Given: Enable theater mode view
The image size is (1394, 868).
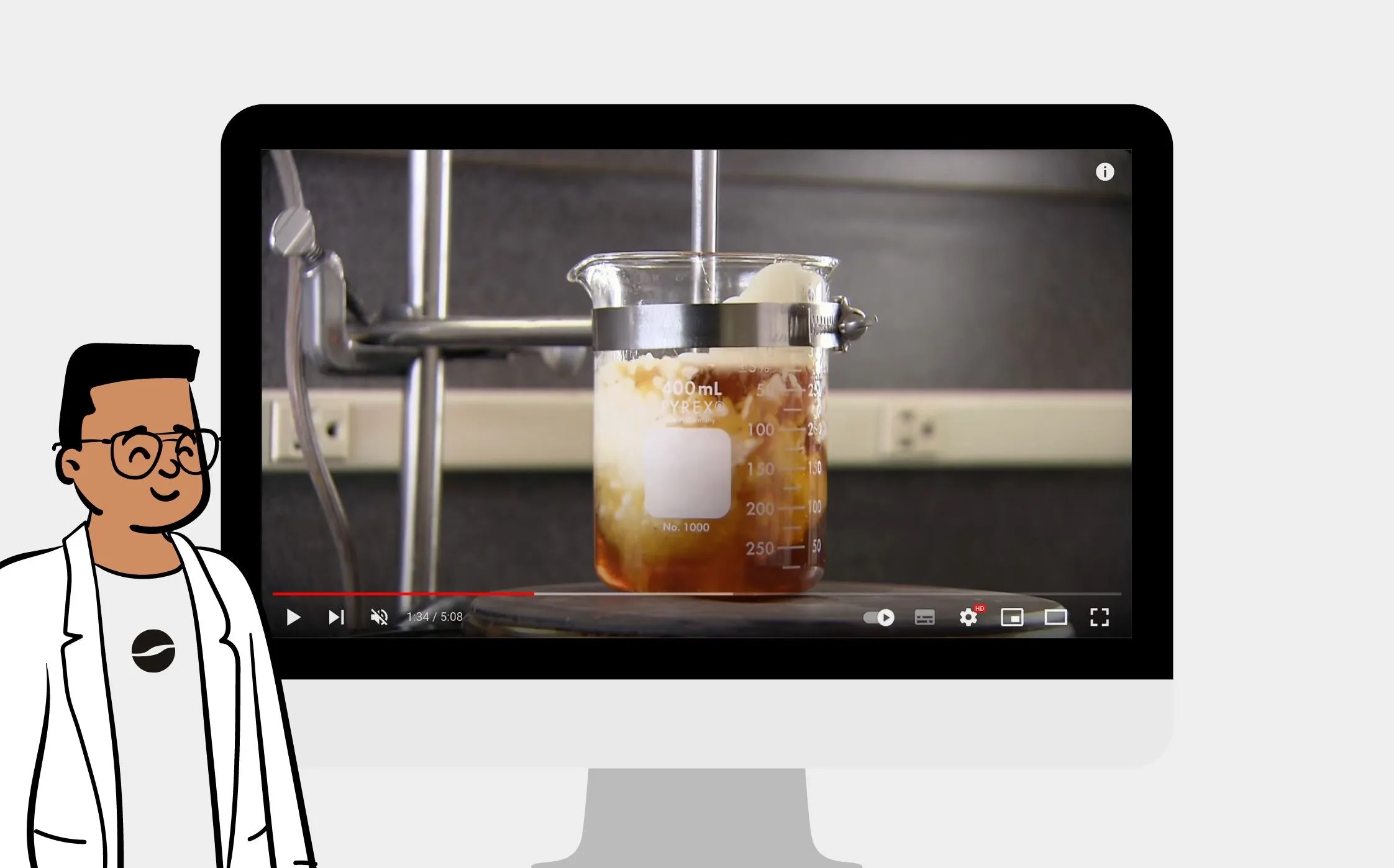Looking at the screenshot, I should [x=1055, y=617].
